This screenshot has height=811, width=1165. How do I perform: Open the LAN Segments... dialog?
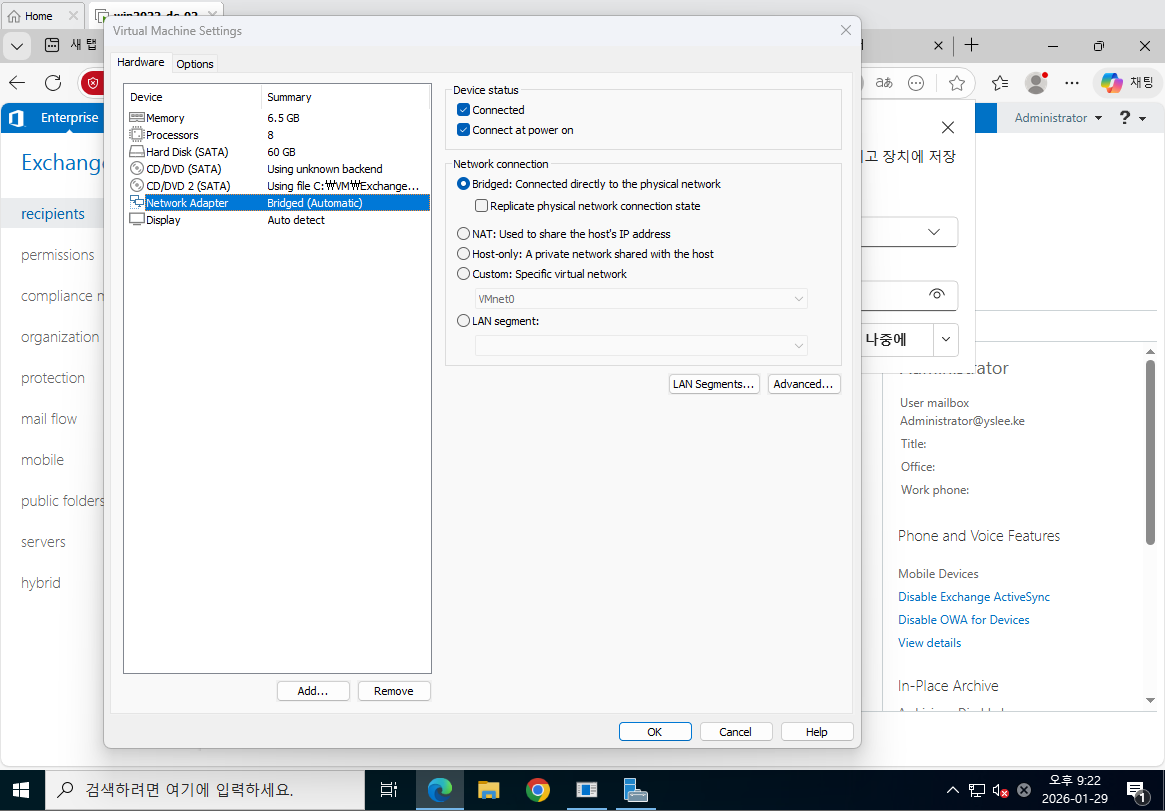[x=714, y=384]
